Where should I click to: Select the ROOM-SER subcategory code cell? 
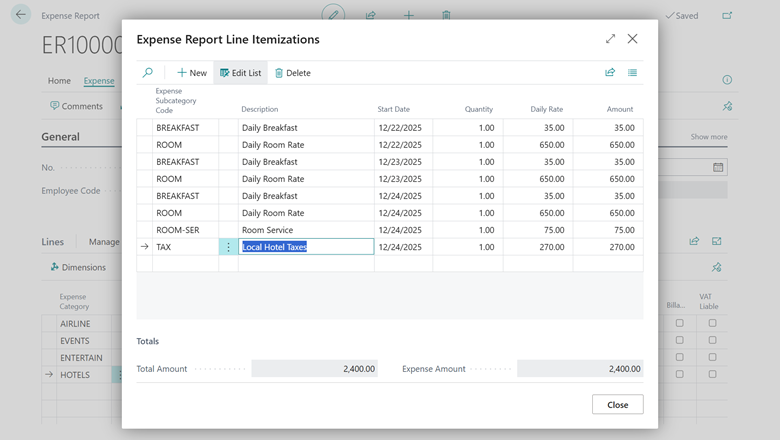[185, 230]
